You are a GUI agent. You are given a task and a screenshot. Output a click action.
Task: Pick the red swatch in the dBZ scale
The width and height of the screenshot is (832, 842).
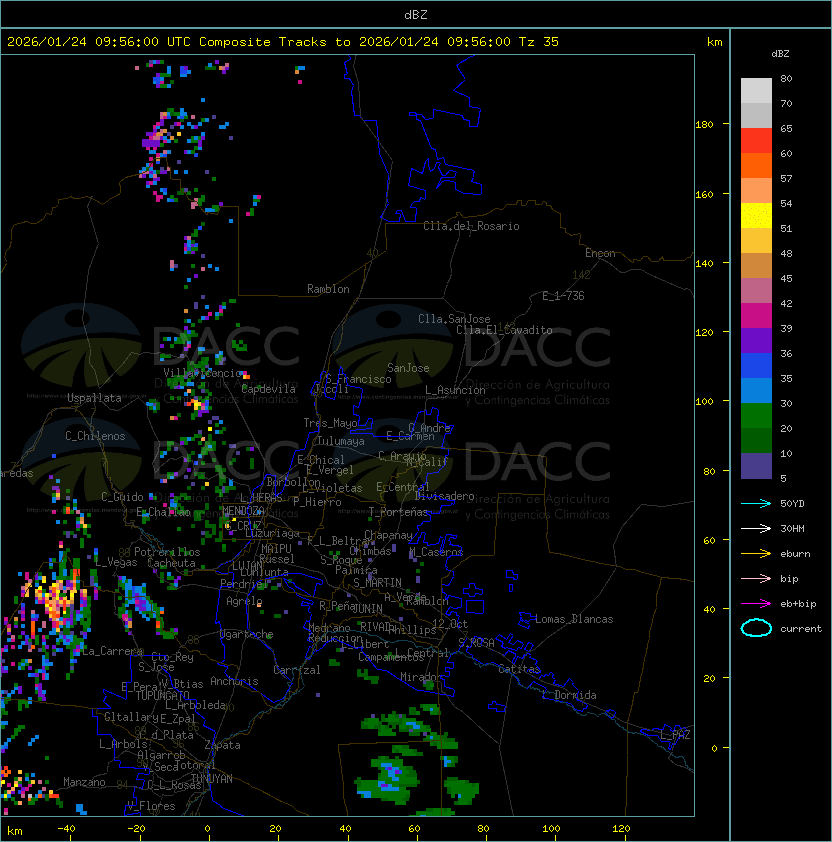756,141
